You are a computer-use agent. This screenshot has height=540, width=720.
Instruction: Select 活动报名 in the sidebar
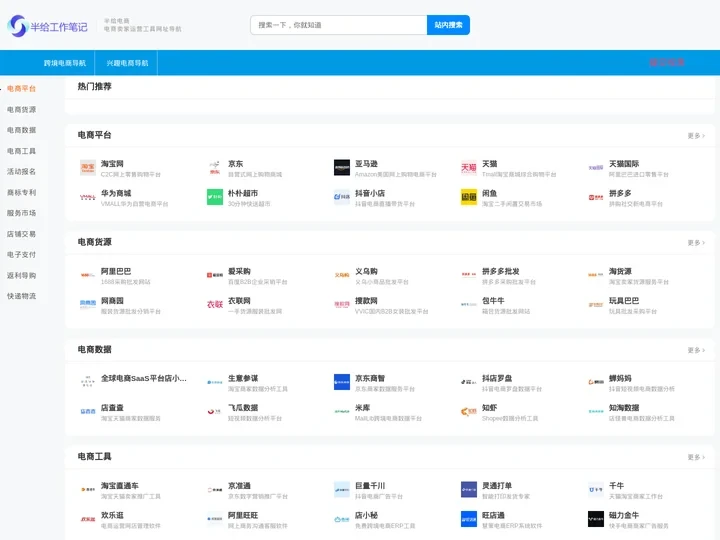point(21,172)
